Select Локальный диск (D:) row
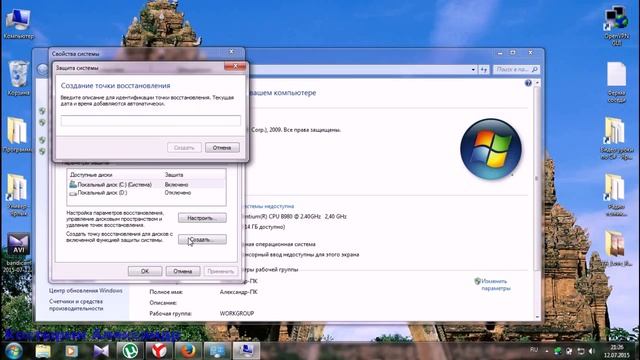Viewport: 640px width, 360px height. [x=146, y=193]
